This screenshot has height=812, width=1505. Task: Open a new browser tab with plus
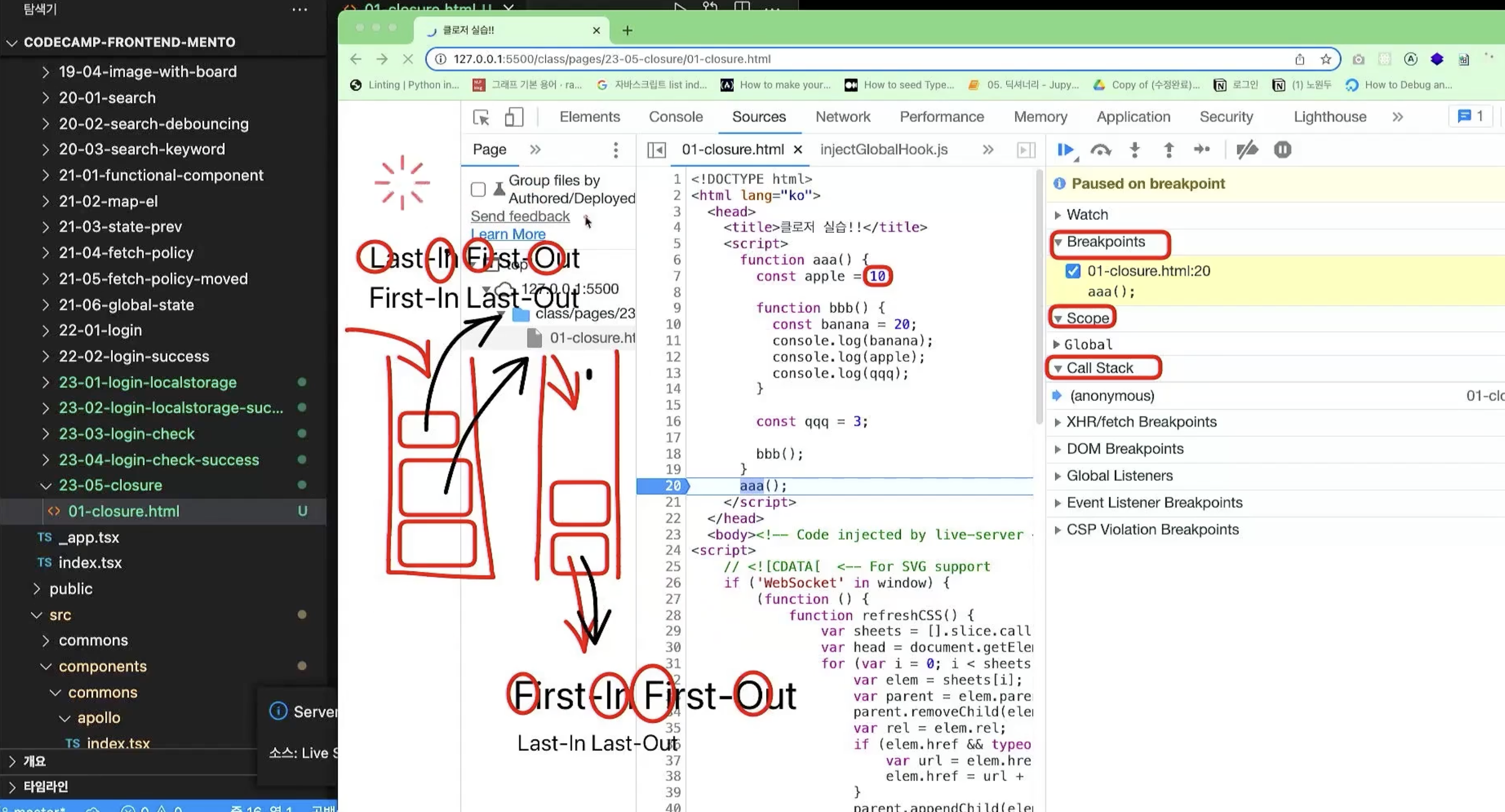coord(627,30)
